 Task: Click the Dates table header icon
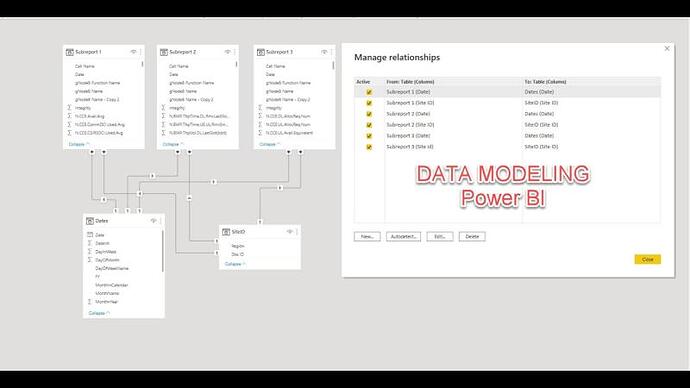pos(90,221)
